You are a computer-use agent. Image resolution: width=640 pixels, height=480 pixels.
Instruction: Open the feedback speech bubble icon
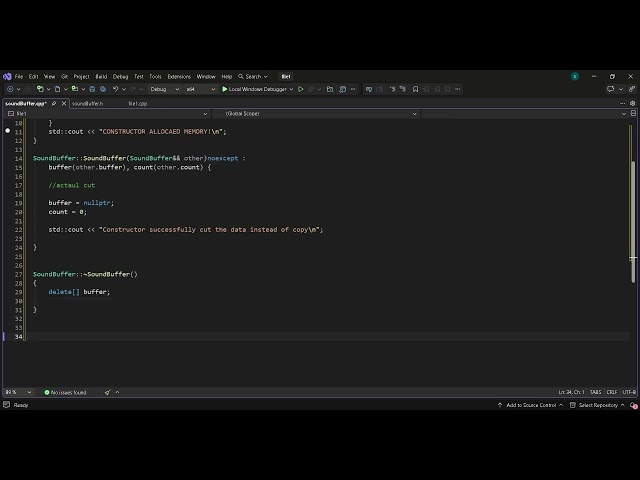click(610, 89)
